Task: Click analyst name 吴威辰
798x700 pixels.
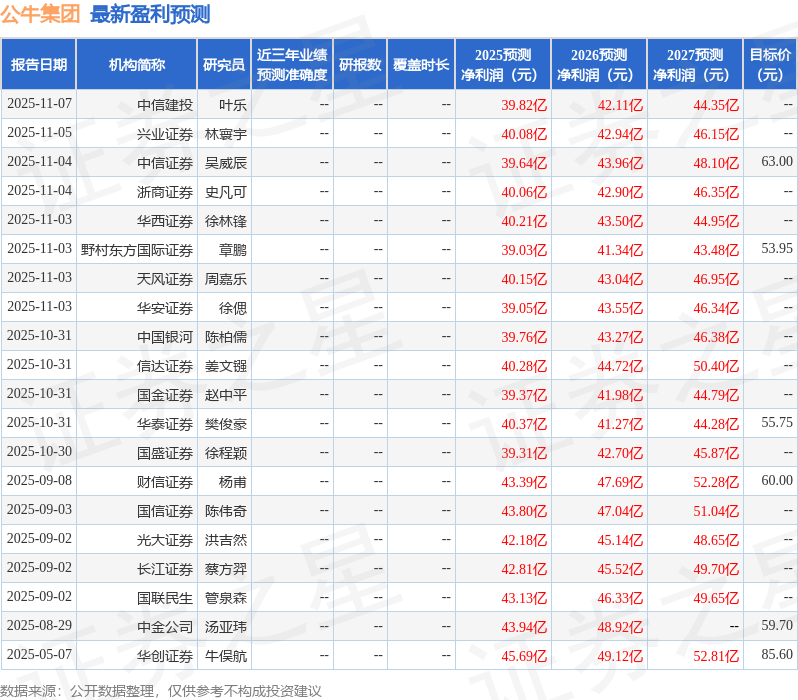Action: 226,163
